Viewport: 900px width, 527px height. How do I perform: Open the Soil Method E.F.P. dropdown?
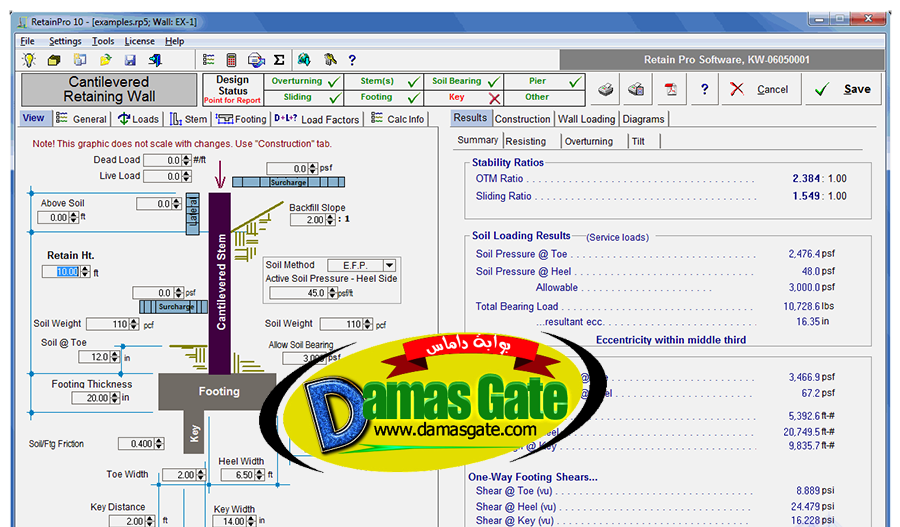pos(390,265)
